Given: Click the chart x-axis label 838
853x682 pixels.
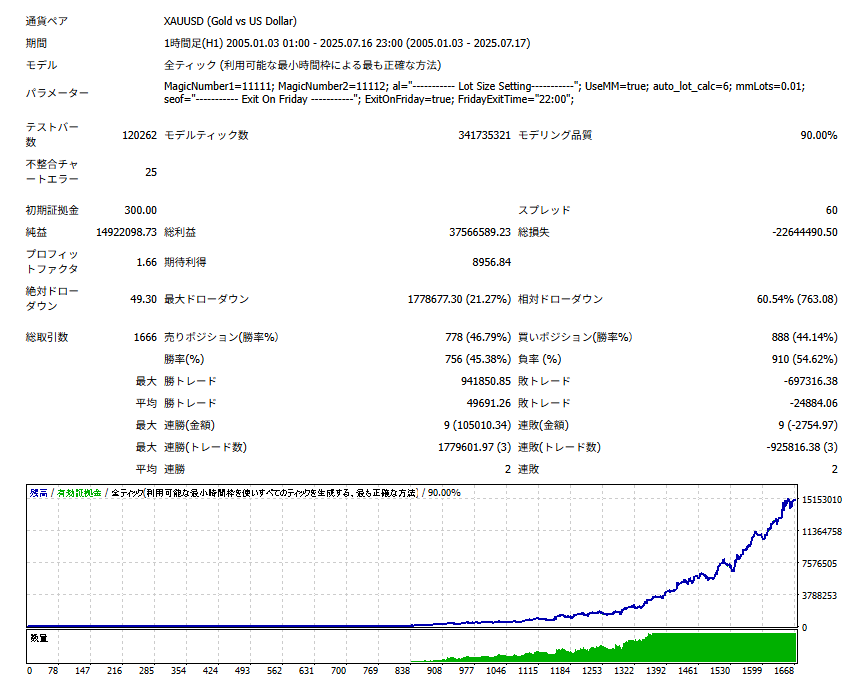Looking at the screenshot, I should coord(403,671).
